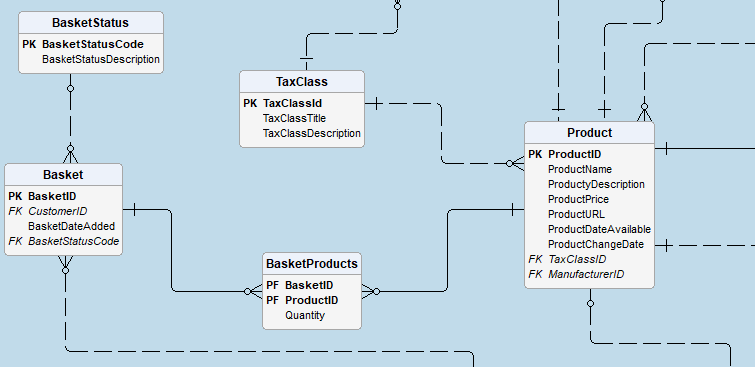Select BasketDateAdded attribute in Basket

[71, 226]
